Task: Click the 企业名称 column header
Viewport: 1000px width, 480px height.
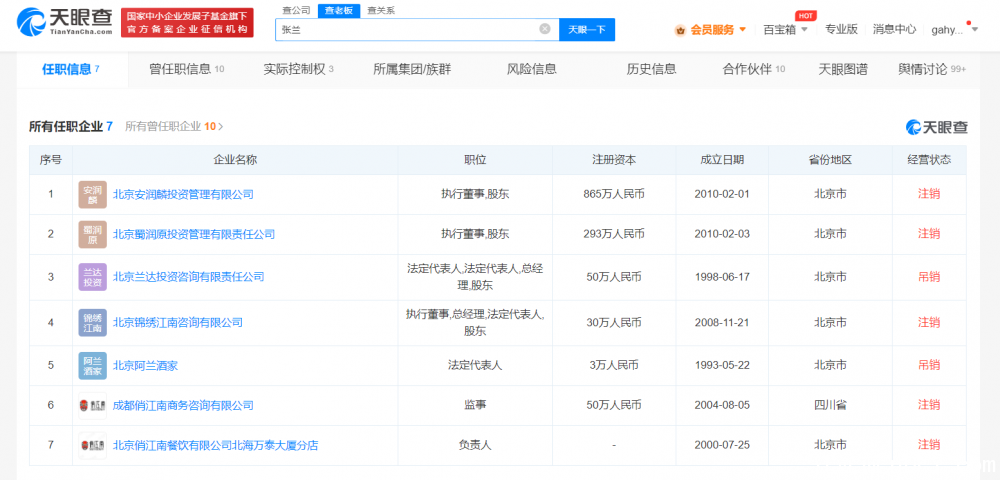Action: 235,160
